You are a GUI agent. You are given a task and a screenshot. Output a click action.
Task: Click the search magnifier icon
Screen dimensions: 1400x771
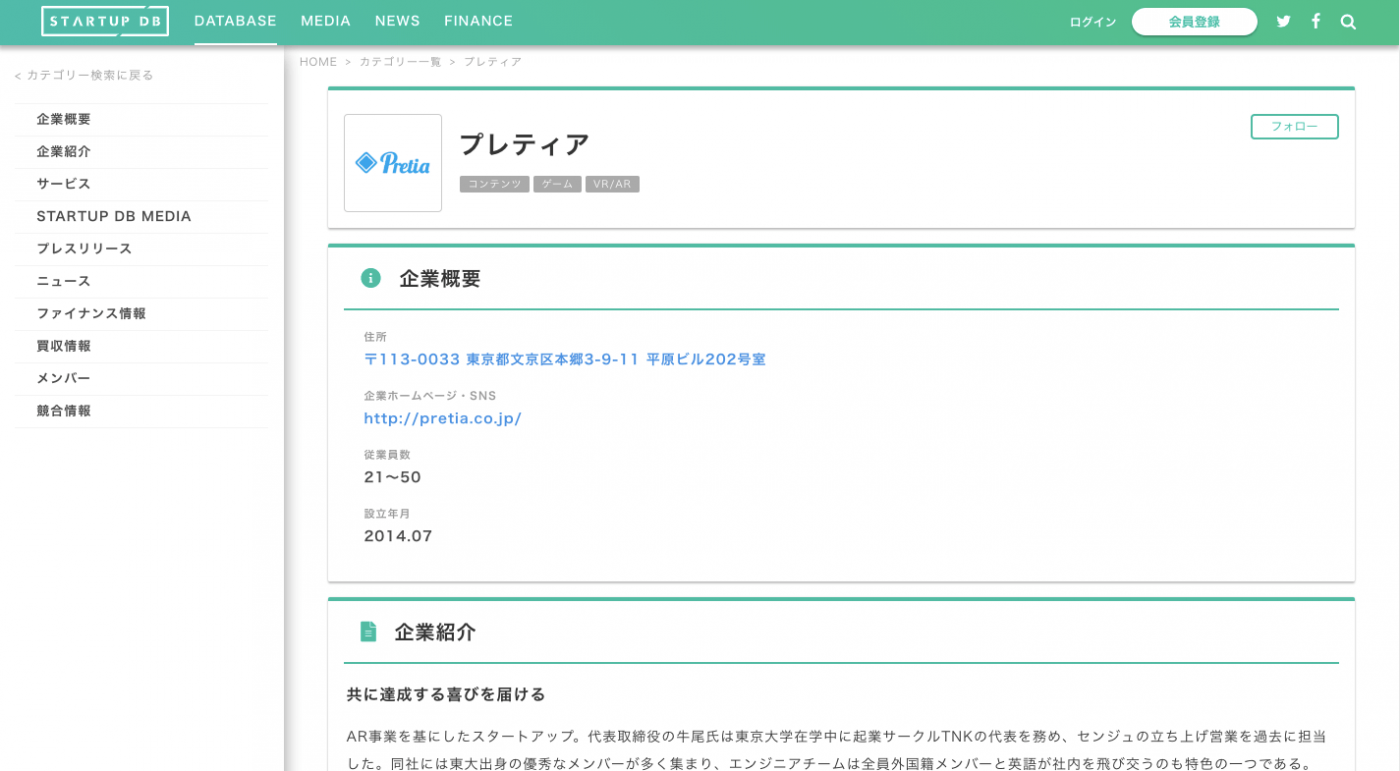click(1348, 21)
